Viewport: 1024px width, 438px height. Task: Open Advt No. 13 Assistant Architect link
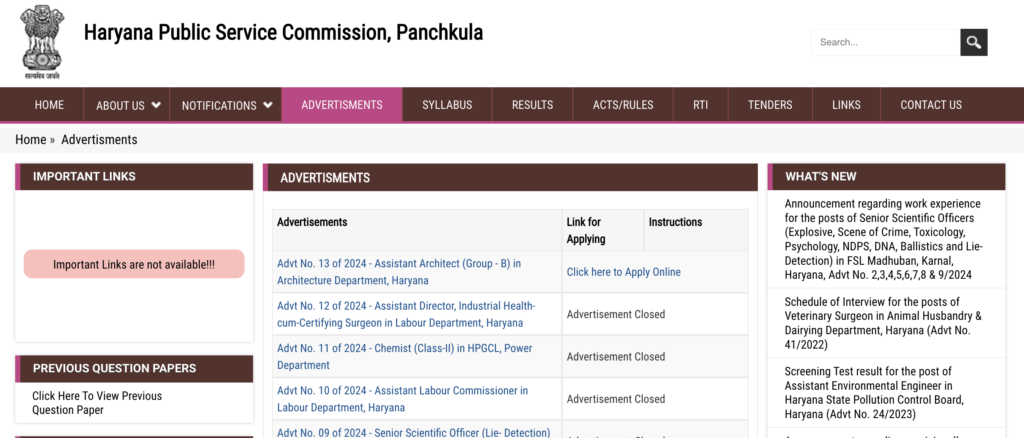(x=398, y=272)
